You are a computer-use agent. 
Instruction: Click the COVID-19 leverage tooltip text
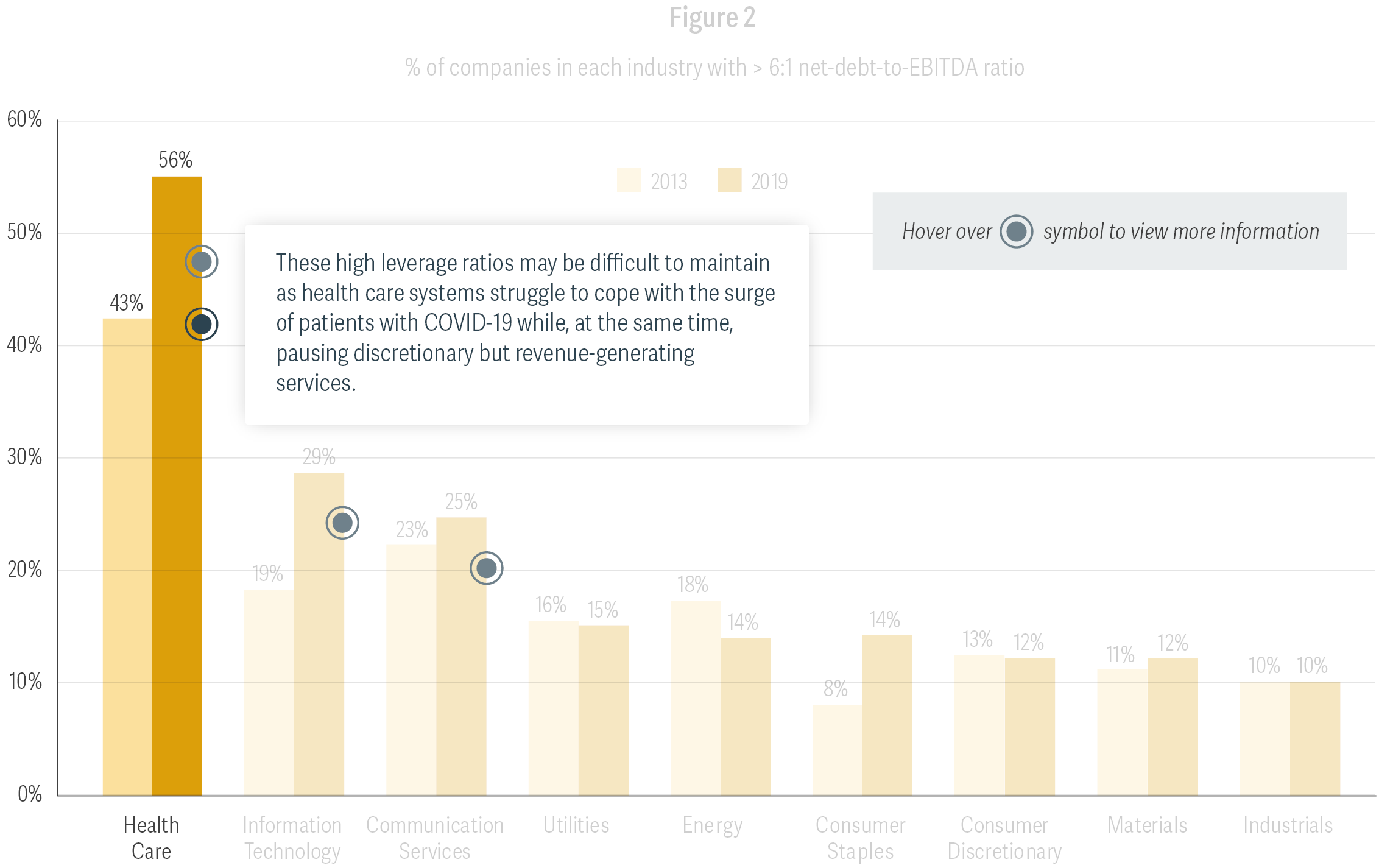coord(526,323)
